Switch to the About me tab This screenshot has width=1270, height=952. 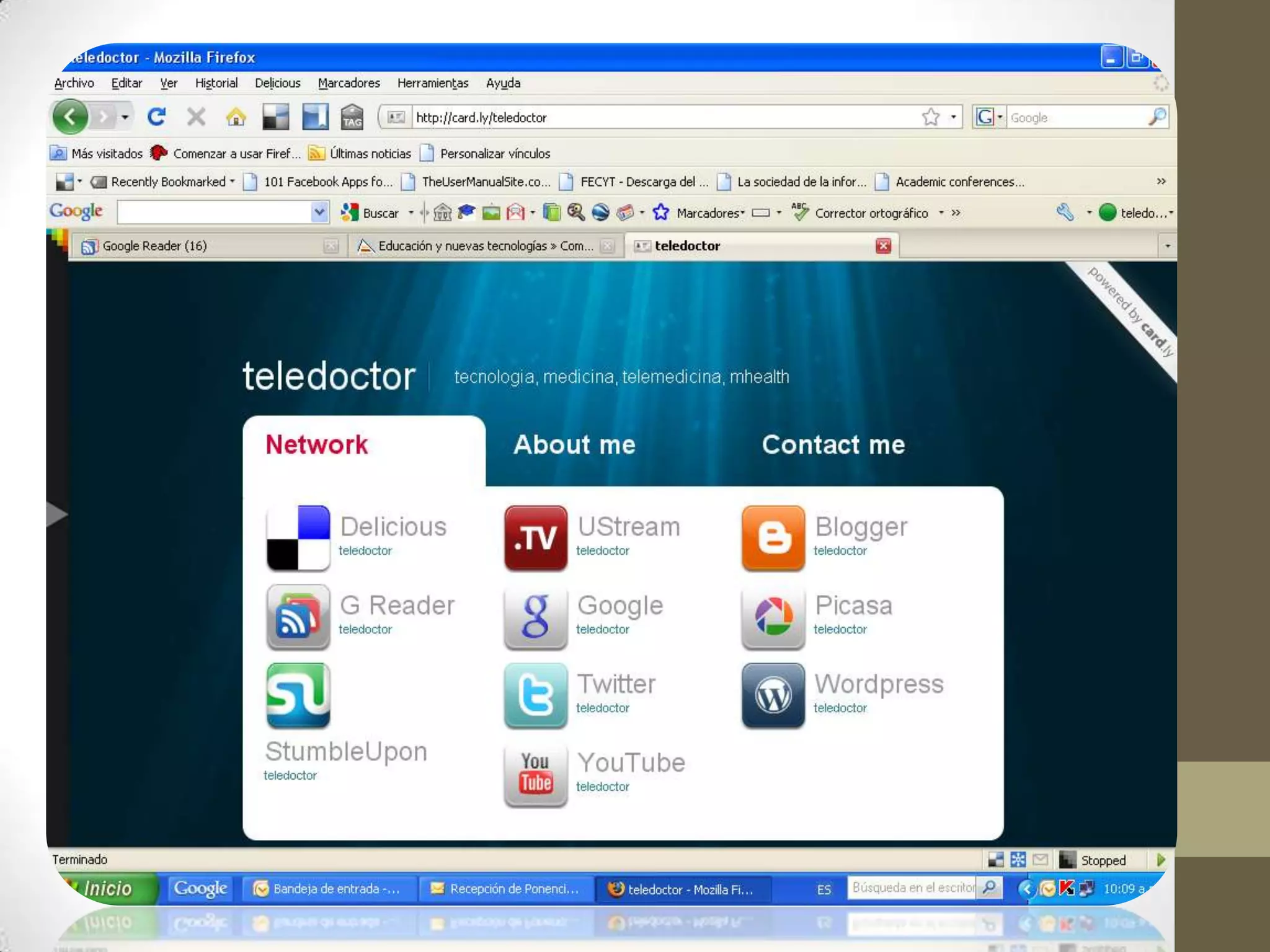(x=574, y=444)
